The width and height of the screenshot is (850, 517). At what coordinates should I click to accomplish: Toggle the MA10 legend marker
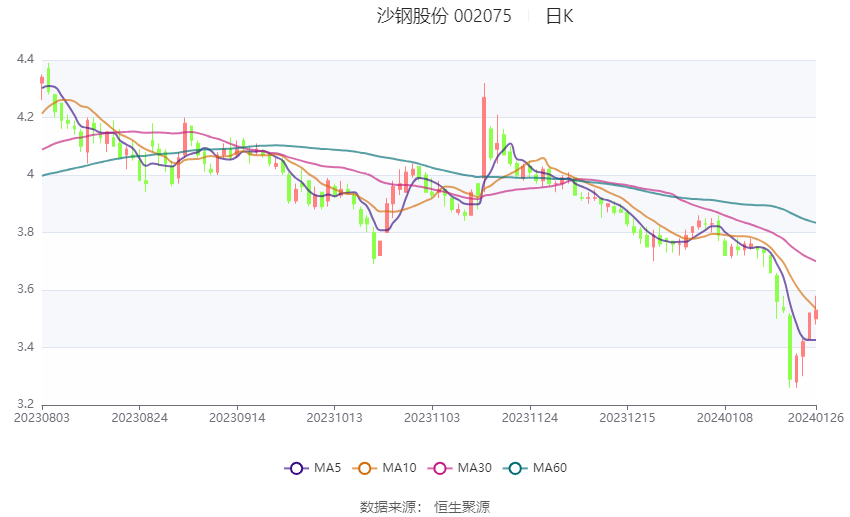pos(364,468)
